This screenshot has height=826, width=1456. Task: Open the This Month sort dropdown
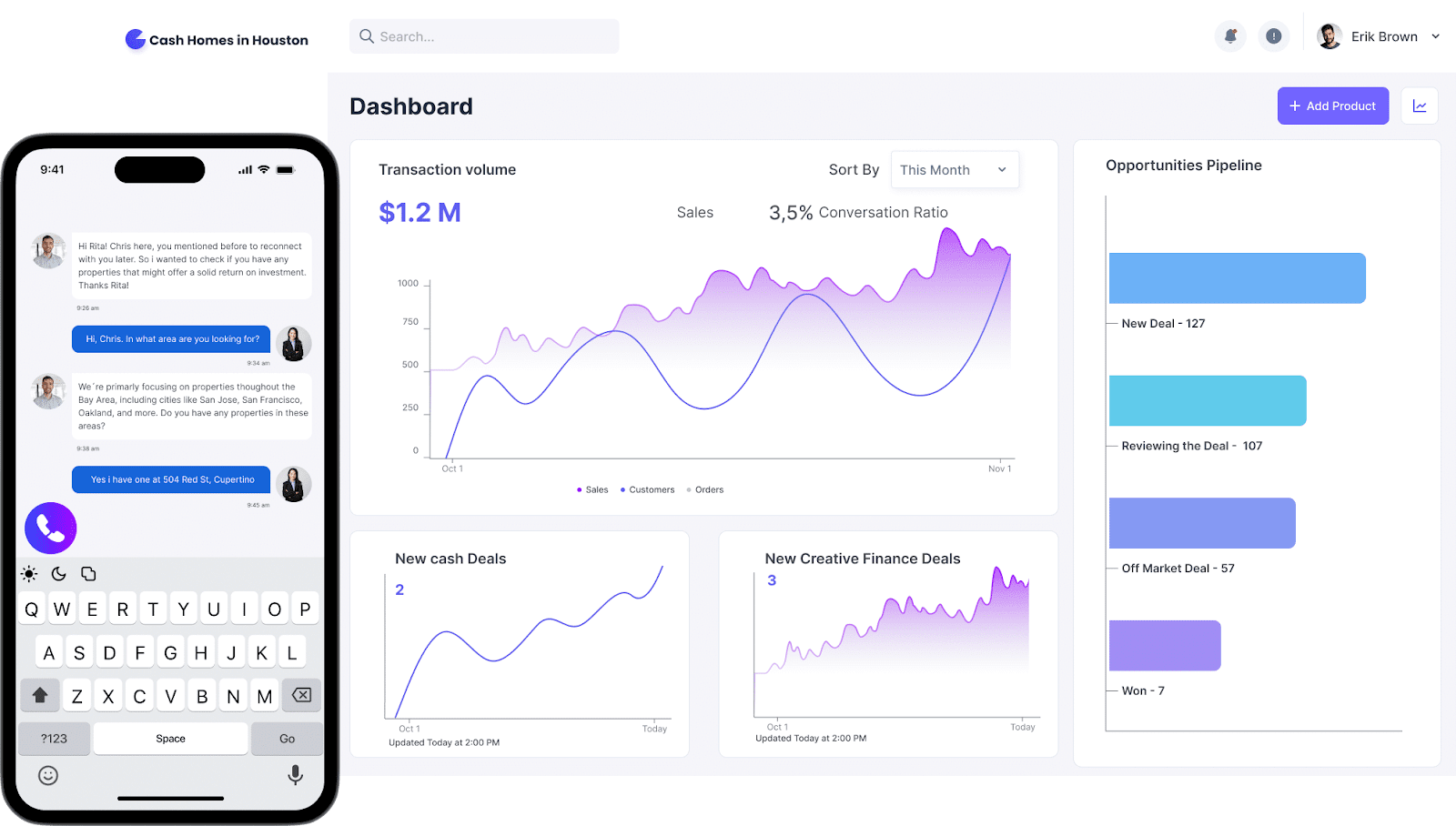pos(954,170)
